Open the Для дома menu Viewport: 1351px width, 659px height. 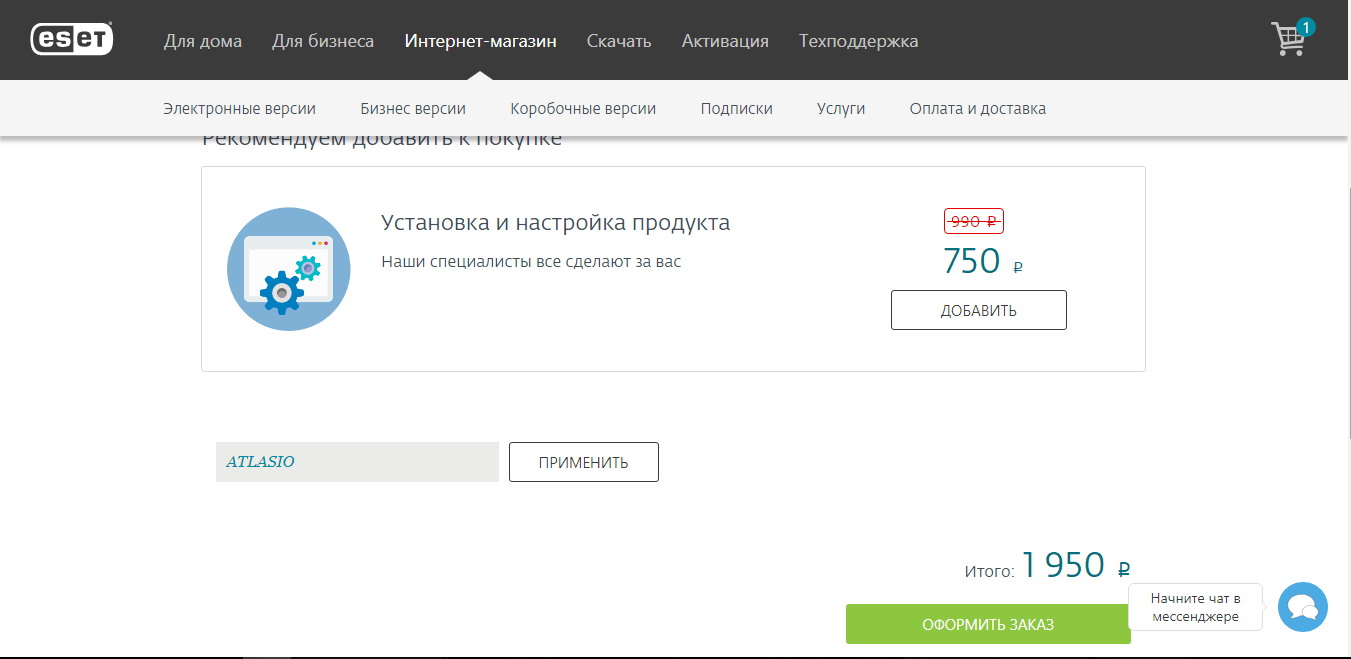coord(203,41)
